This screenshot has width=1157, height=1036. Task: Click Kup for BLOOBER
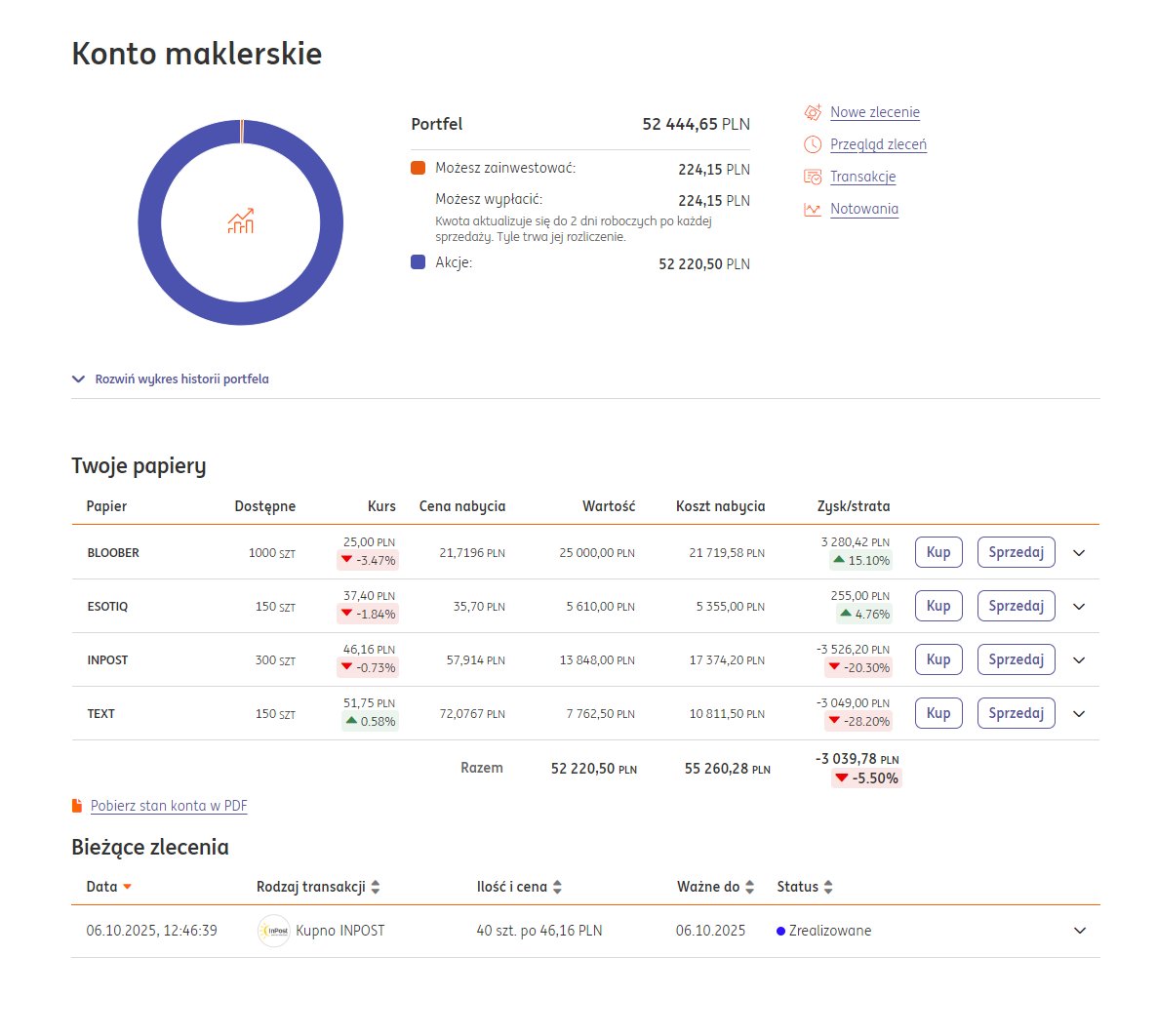click(938, 552)
